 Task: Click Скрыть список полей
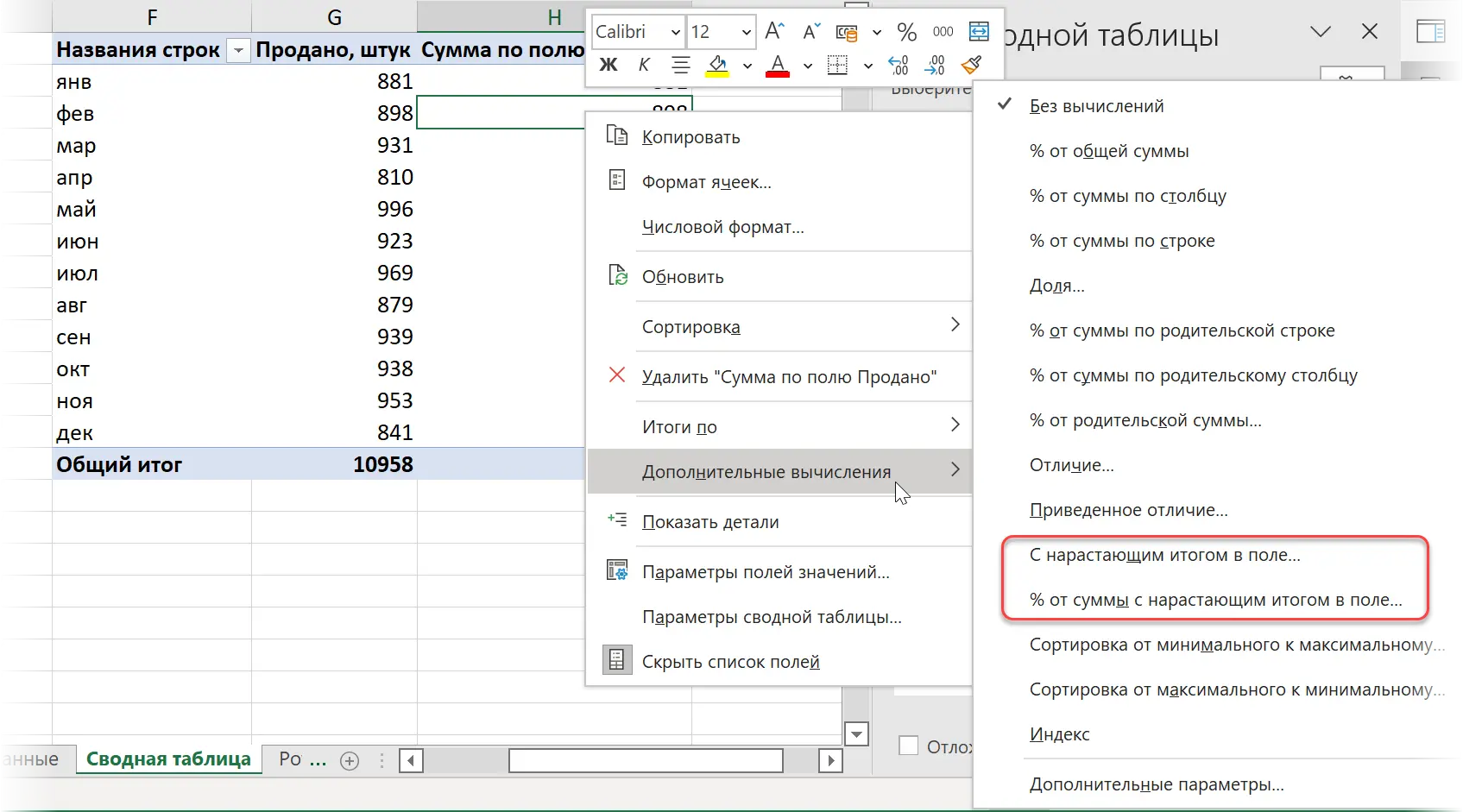(x=779, y=662)
